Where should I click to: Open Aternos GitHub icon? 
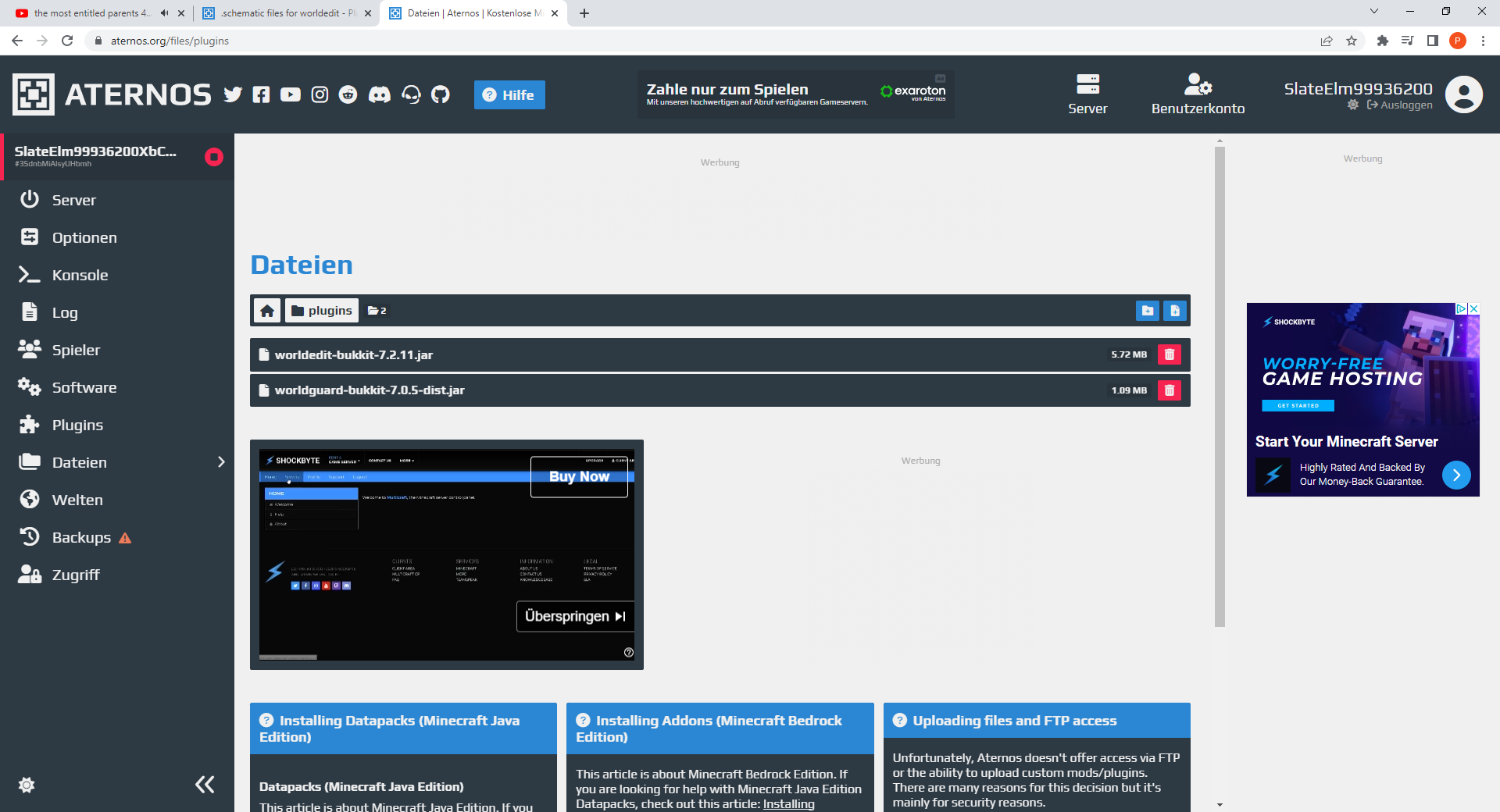pos(441,94)
